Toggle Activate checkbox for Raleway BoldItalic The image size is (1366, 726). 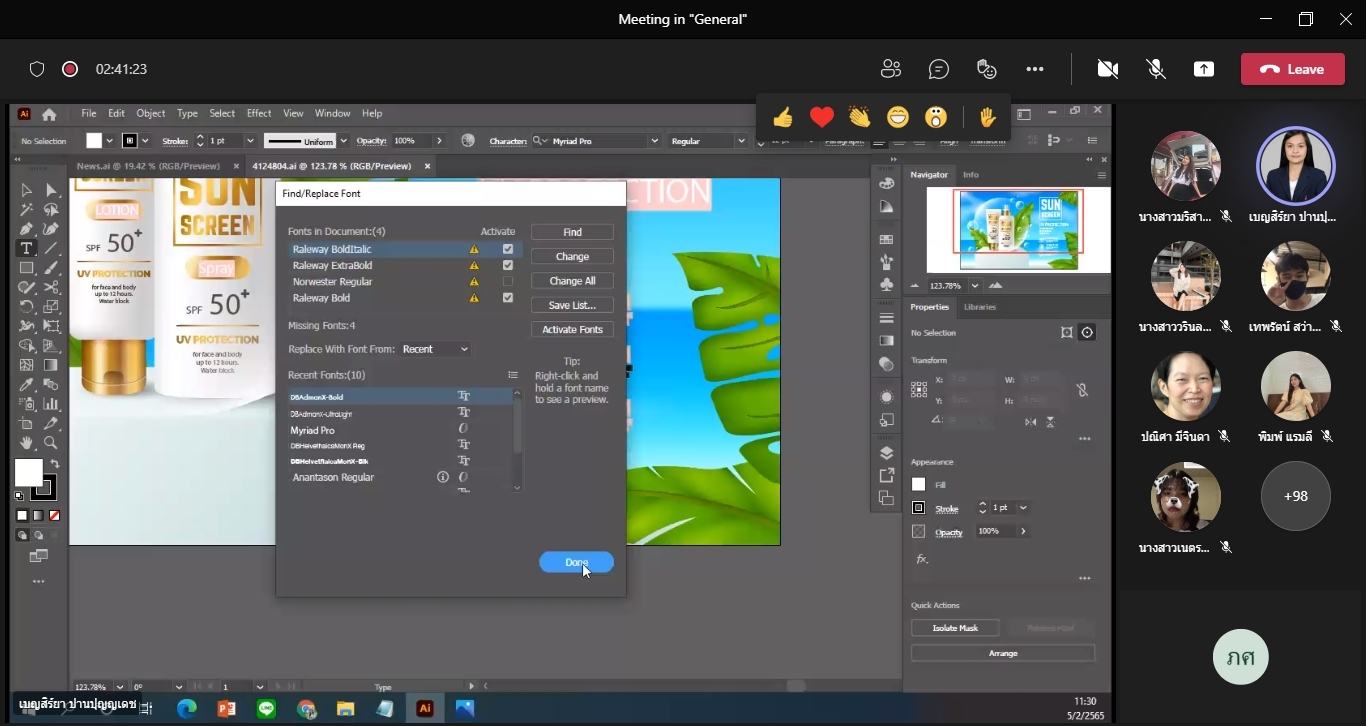[x=508, y=249]
